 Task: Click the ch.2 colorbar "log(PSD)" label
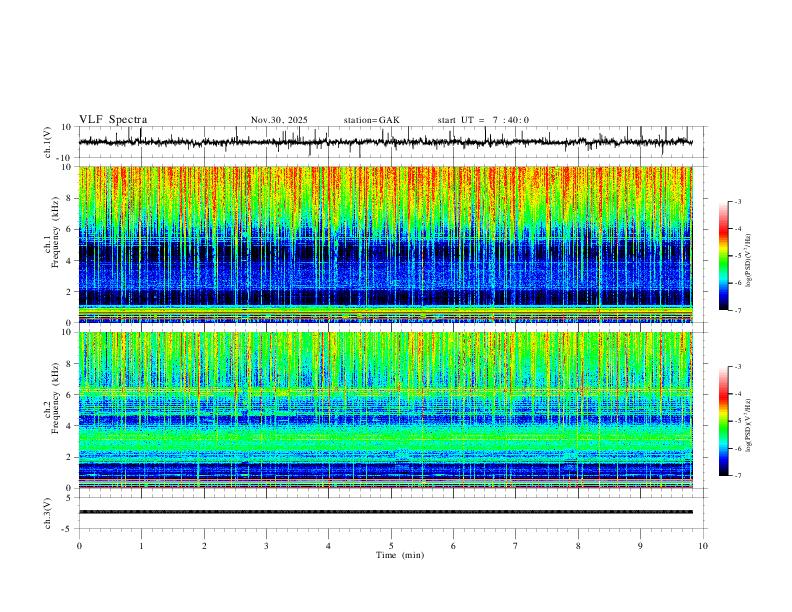(749, 425)
